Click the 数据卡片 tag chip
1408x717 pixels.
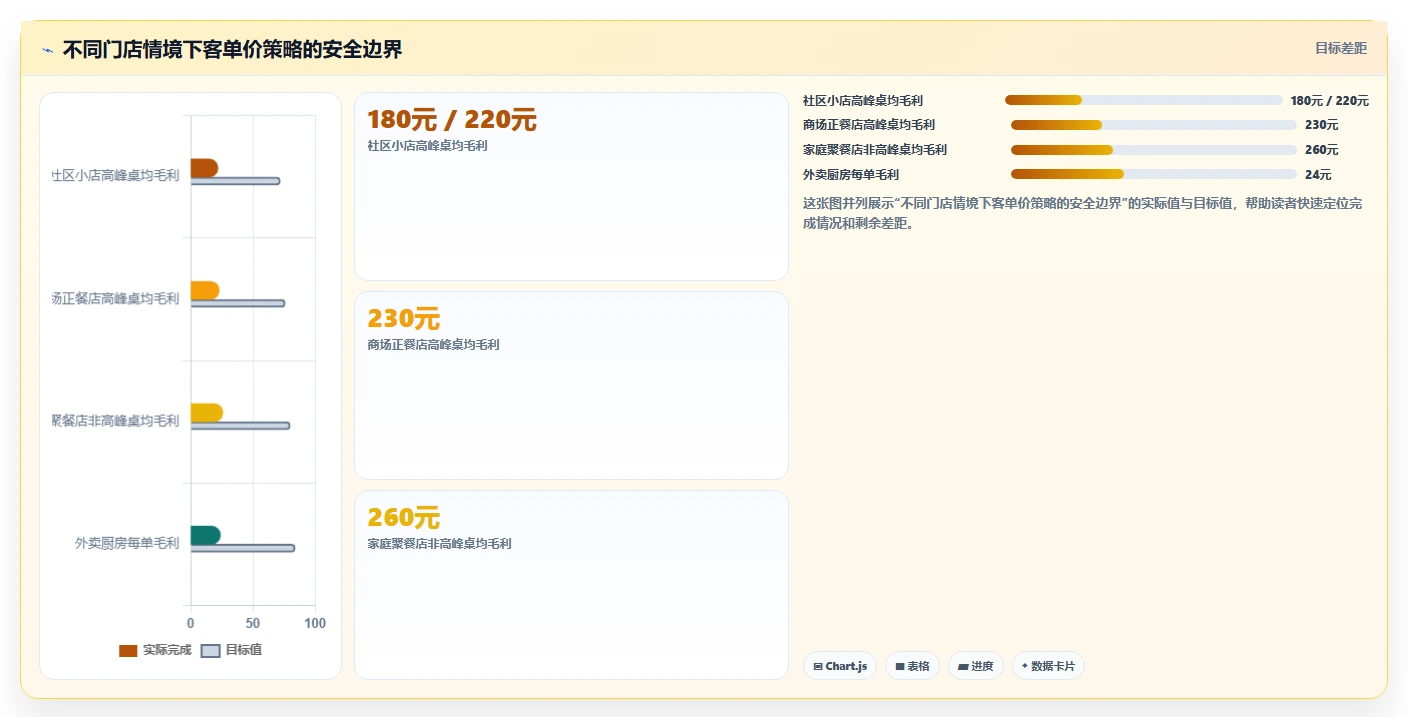pos(1048,666)
